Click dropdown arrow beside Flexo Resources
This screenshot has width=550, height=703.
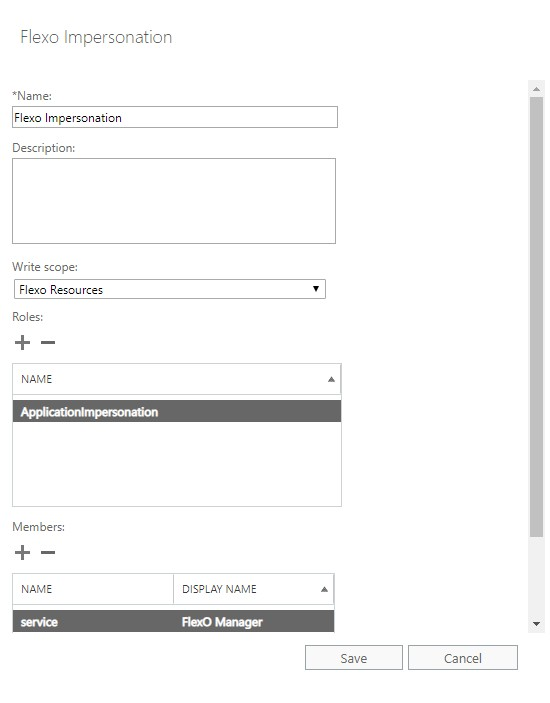point(316,289)
